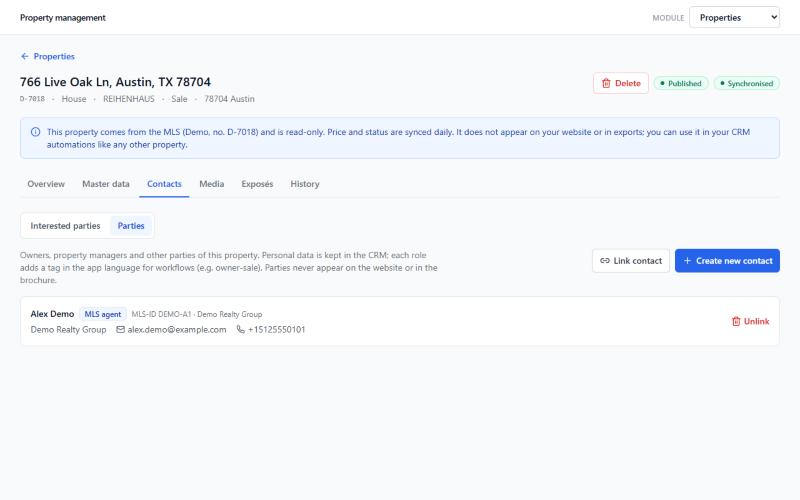
Task: Click the MLS agent role tag
Action: (x=103, y=314)
